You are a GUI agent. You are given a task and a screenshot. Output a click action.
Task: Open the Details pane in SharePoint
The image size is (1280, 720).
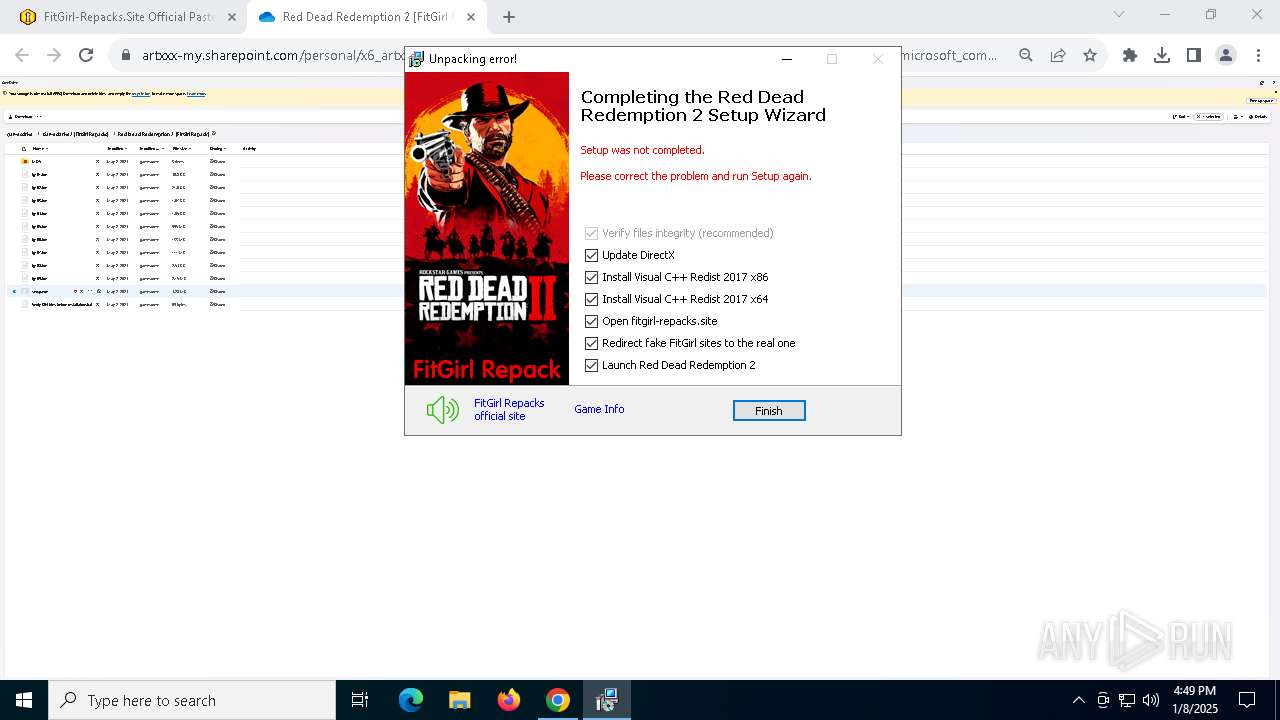point(1258,117)
